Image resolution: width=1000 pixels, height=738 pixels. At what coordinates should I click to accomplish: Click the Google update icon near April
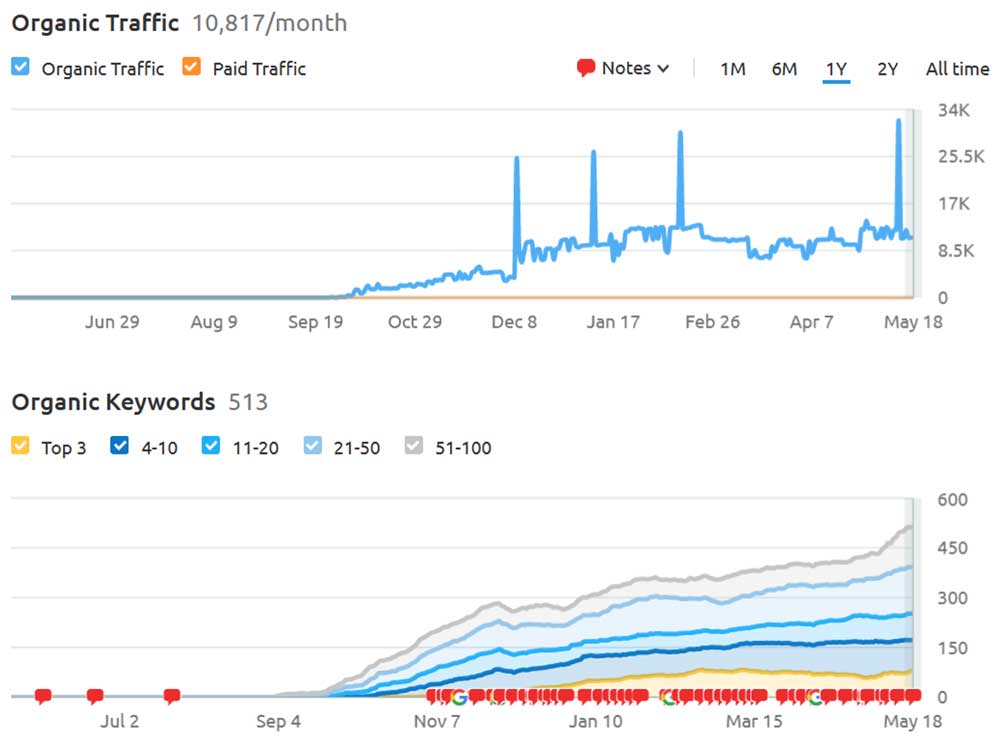coord(816,697)
